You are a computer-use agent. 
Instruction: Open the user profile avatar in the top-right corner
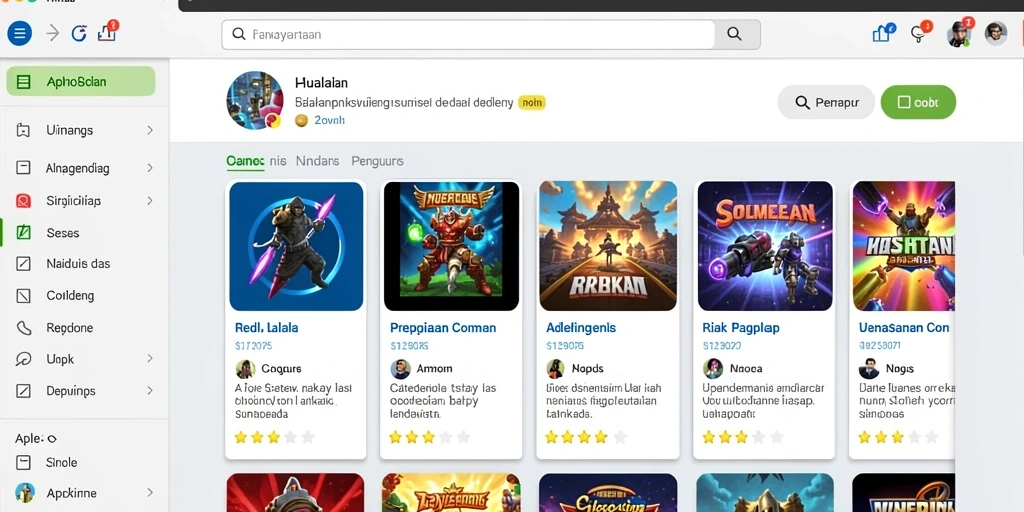[x=995, y=33]
